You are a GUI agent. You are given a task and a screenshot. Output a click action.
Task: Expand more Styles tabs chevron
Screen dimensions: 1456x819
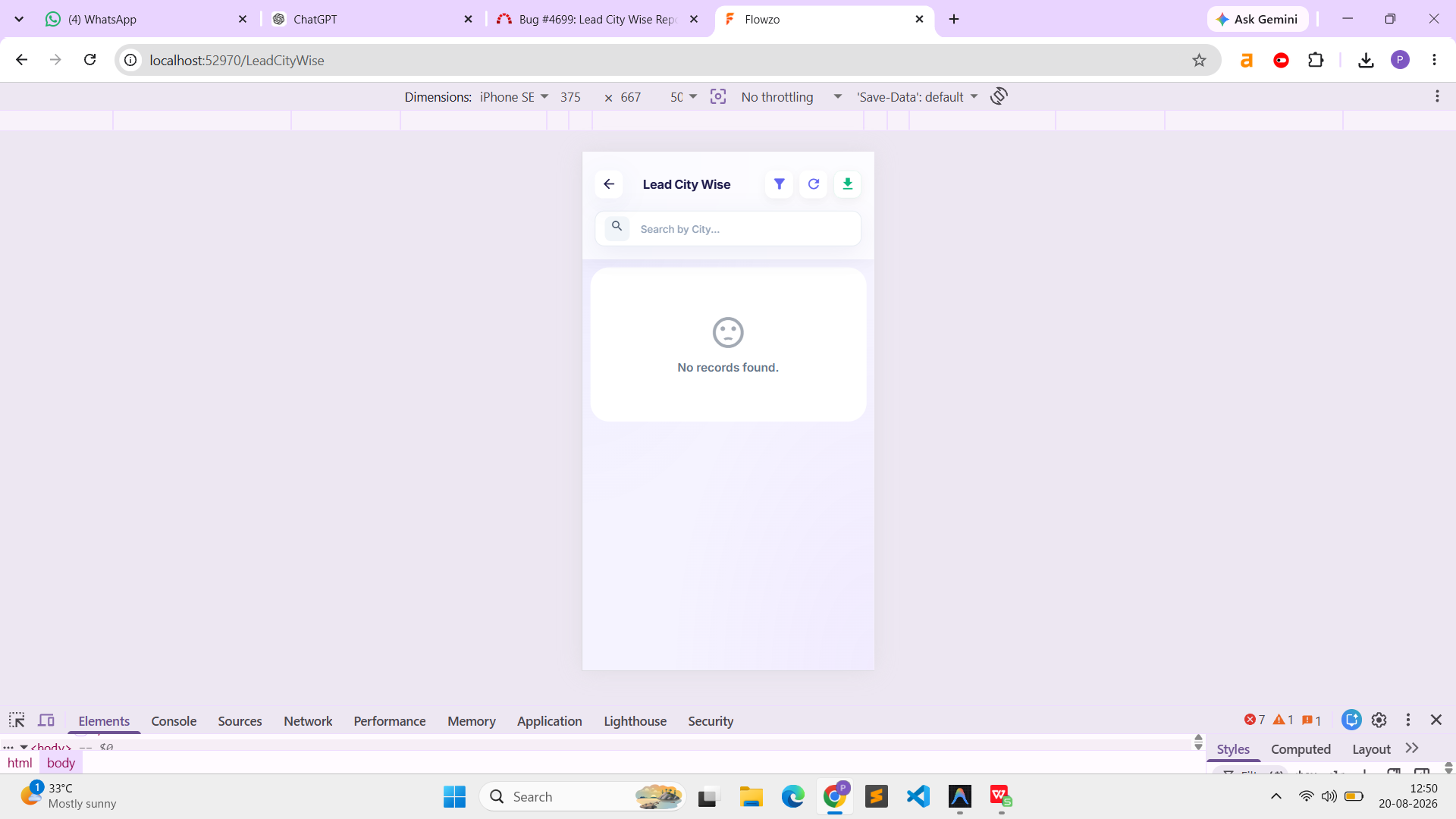(1412, 748)
